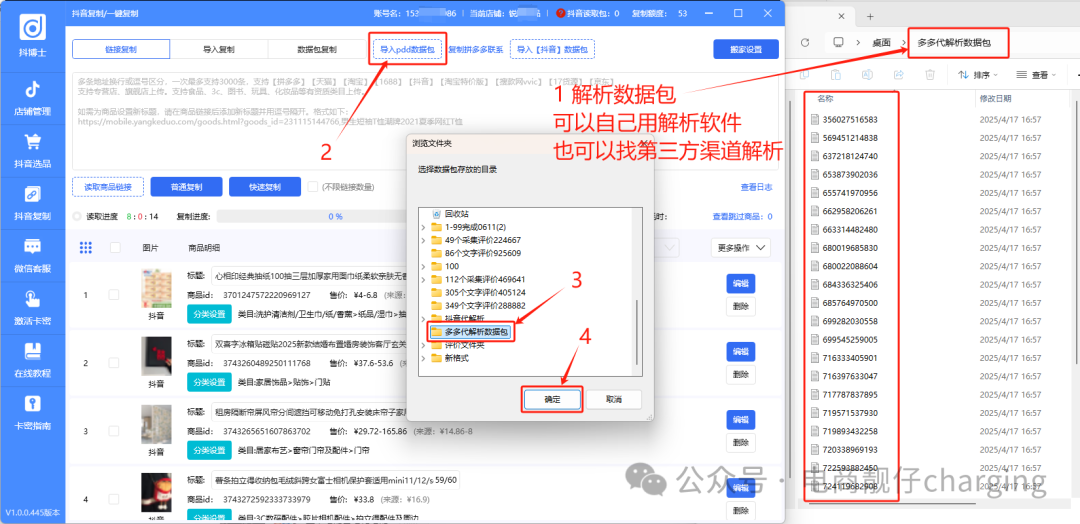The height and width of the screenshot is (524, 1080).
Task: Switch to the 链接复制 tab
Action: click(121, 50)
